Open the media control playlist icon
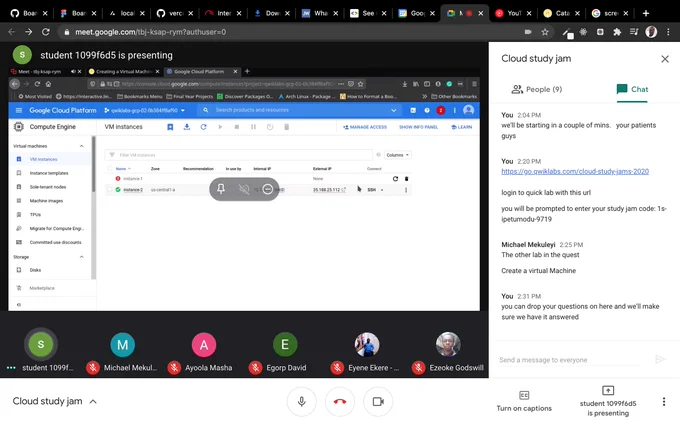 coord(634,32)
